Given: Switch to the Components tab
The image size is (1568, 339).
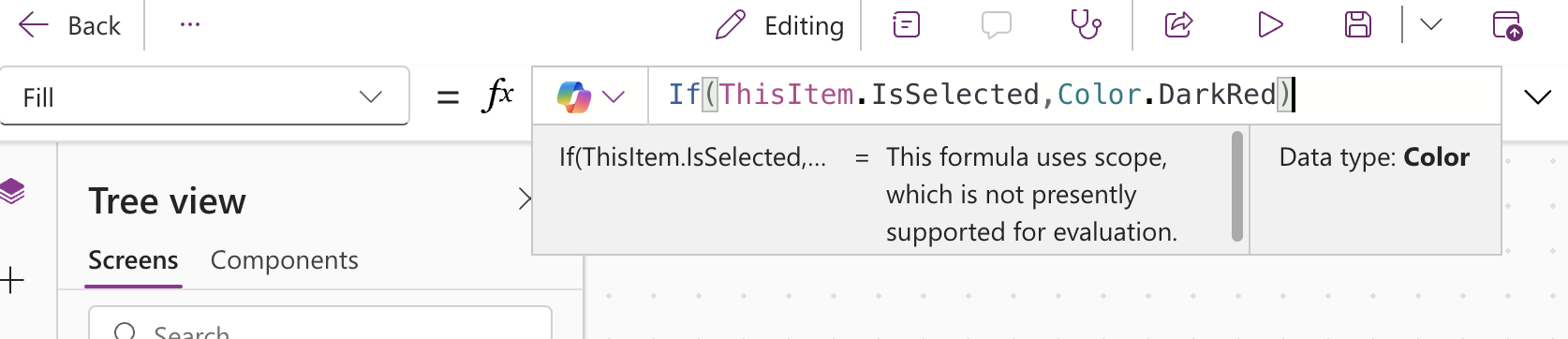Looking at the screenshot, I should 284,260.
